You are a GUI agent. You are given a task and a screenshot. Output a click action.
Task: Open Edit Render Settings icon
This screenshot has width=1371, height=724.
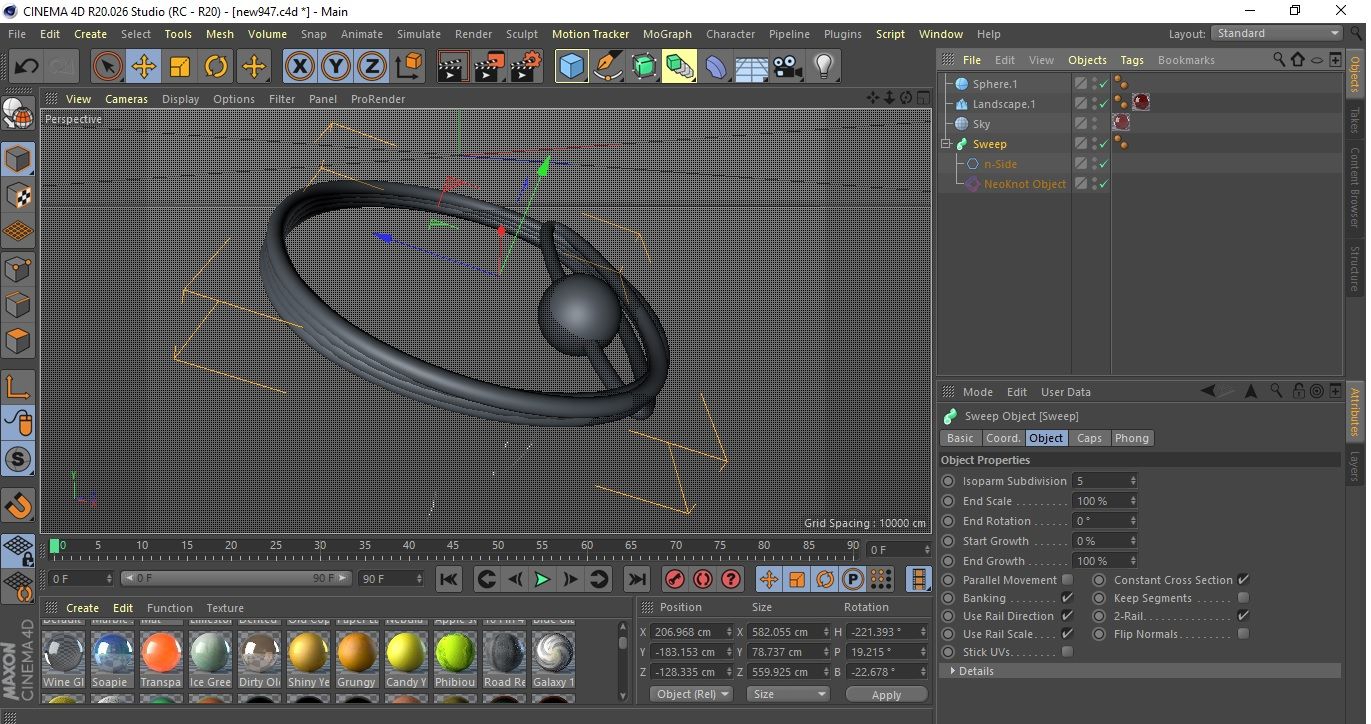coord(526,67)
